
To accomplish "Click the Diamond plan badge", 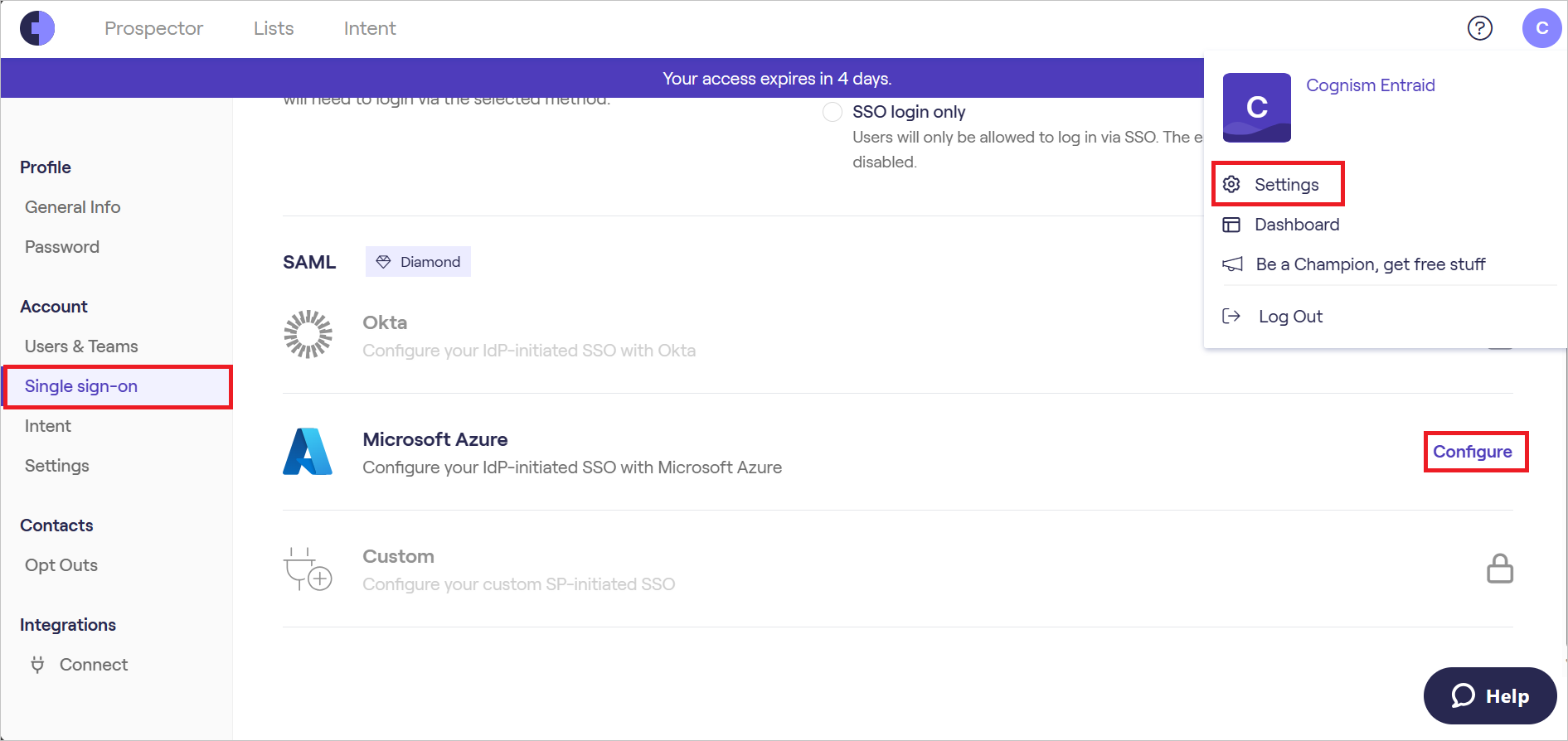I will click(418, 262).
